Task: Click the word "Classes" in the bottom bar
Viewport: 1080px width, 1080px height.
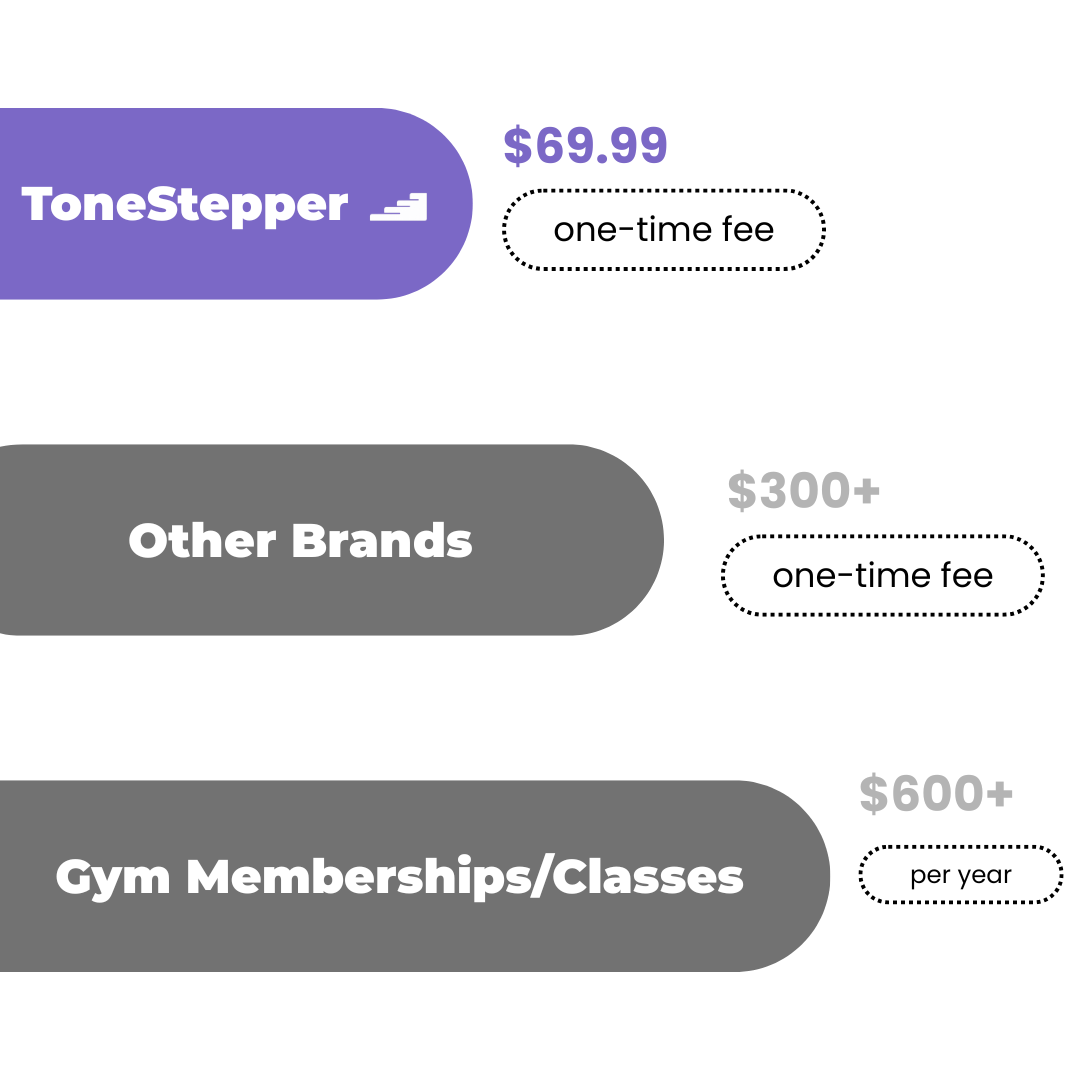Action: click(648, 877)
